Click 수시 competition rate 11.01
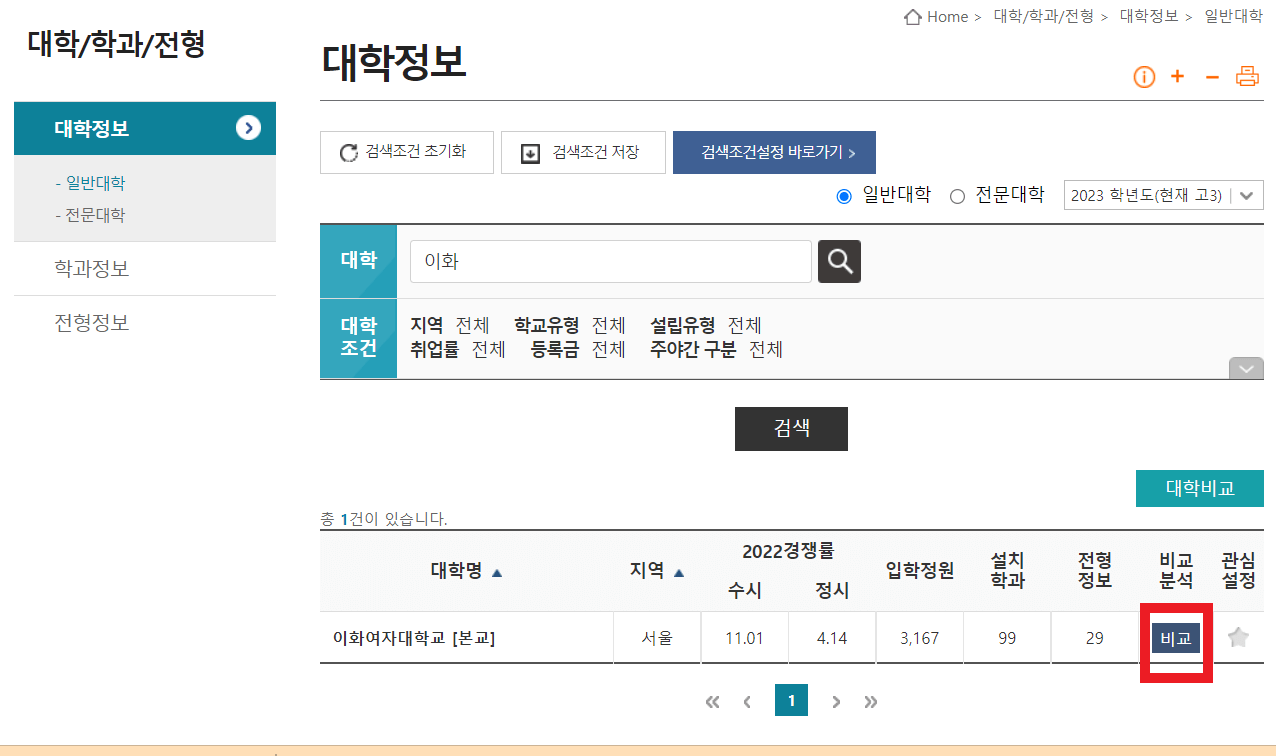 744,638
